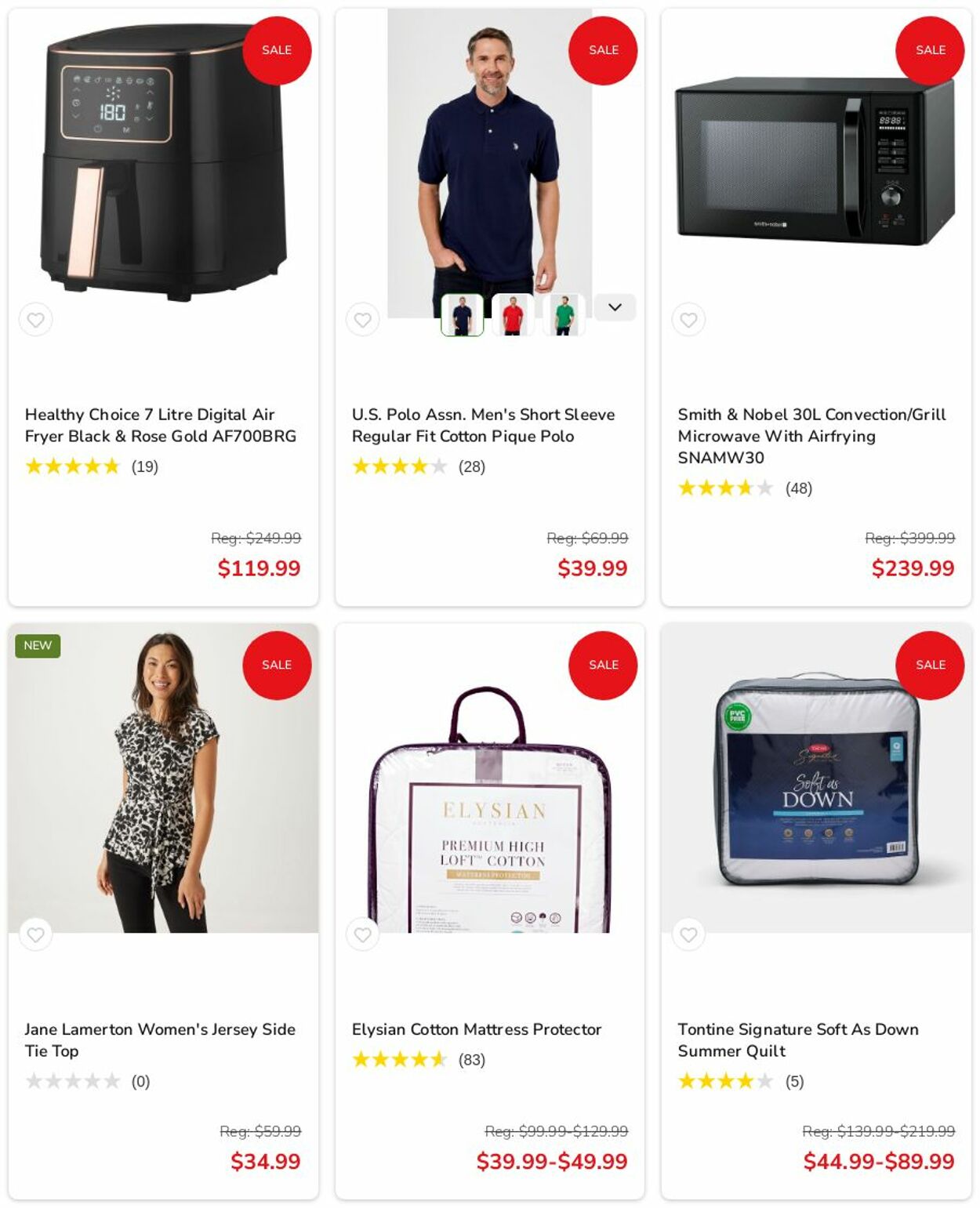
Task: Click heart icon on Smith & Nobel microwave
Action: coord(688,320)
